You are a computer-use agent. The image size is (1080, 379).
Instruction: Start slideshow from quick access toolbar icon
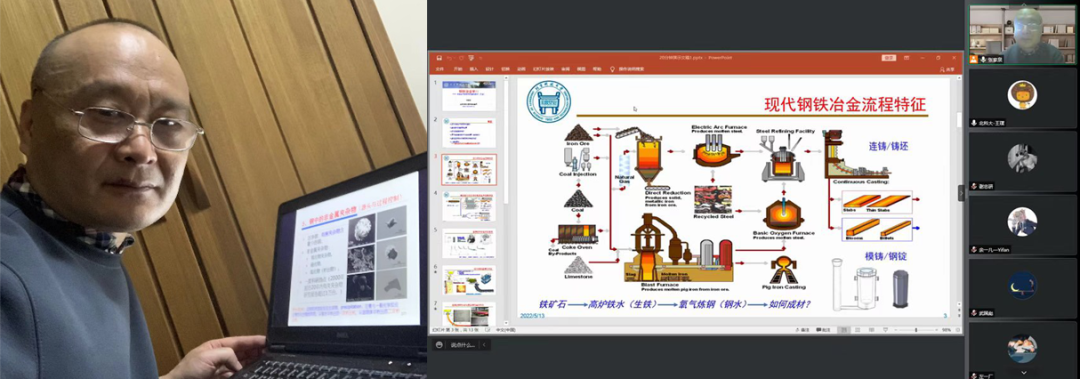pos(471,58)
